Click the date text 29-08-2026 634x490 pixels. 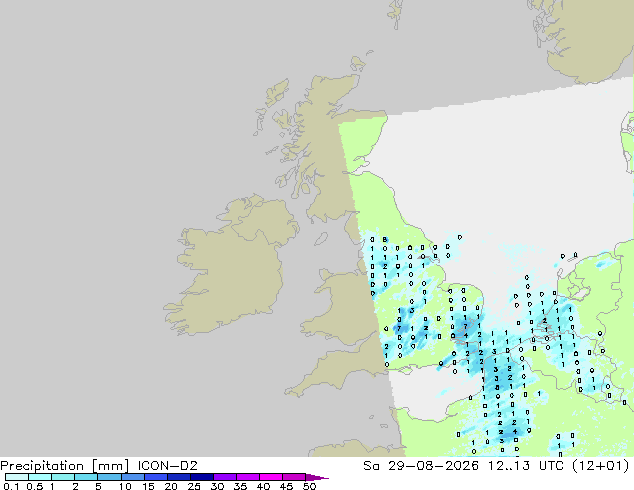[433, 466]
